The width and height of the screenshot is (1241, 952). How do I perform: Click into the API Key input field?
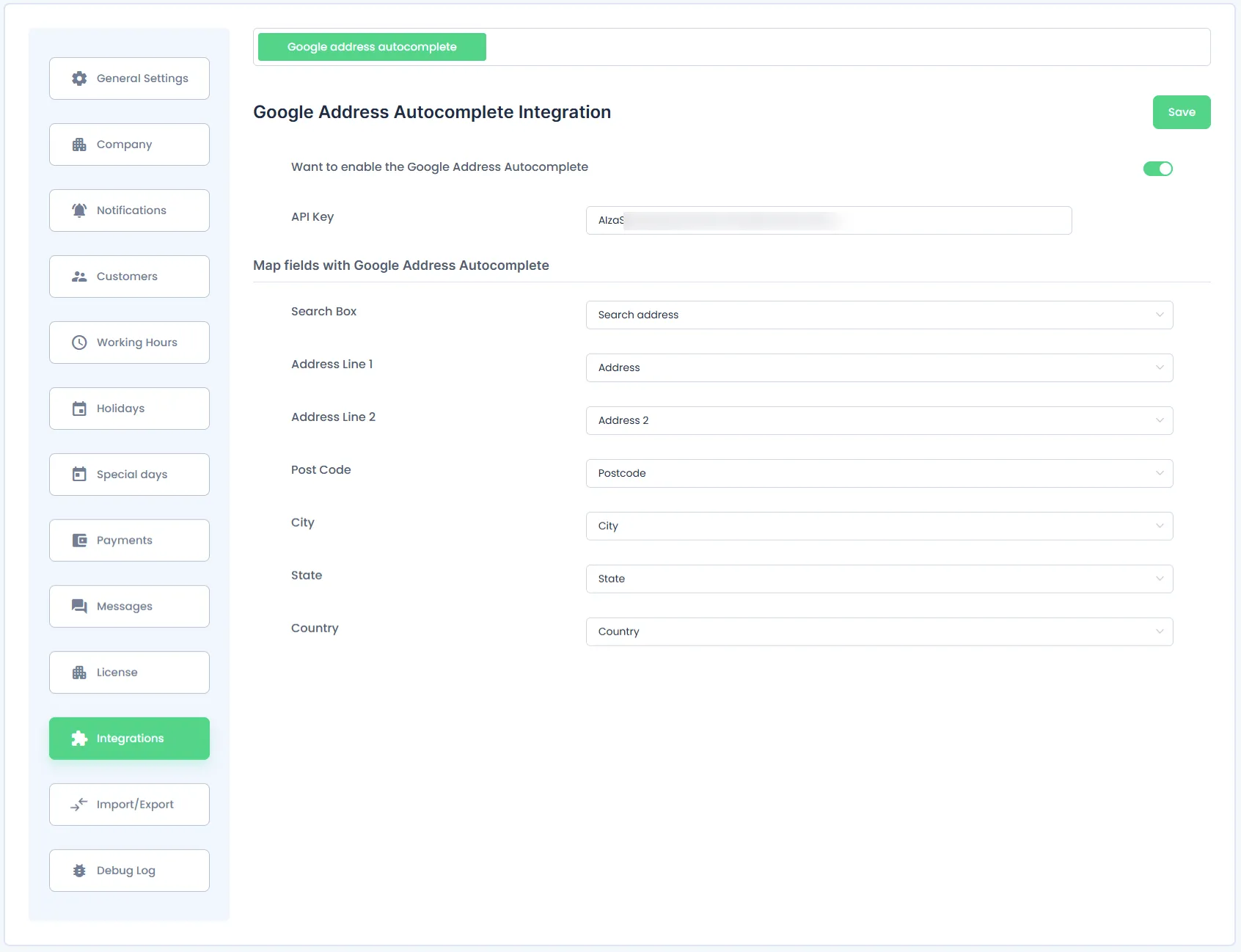coord(828,220)
